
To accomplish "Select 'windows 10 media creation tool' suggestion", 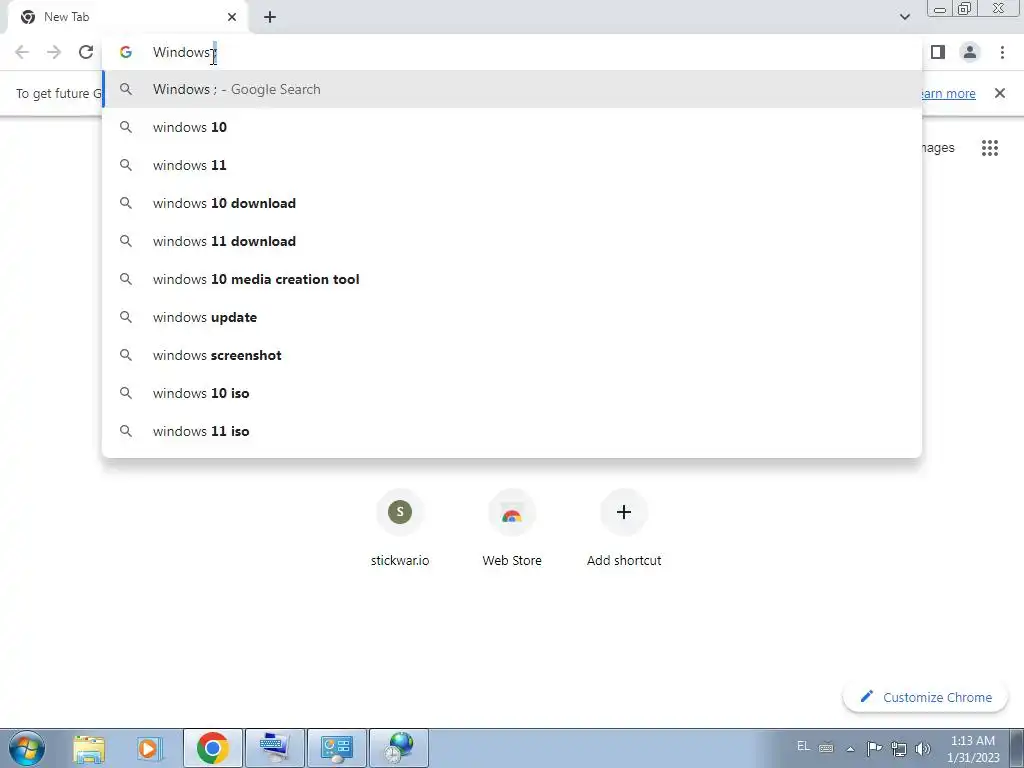I will [x=512, y=280].
